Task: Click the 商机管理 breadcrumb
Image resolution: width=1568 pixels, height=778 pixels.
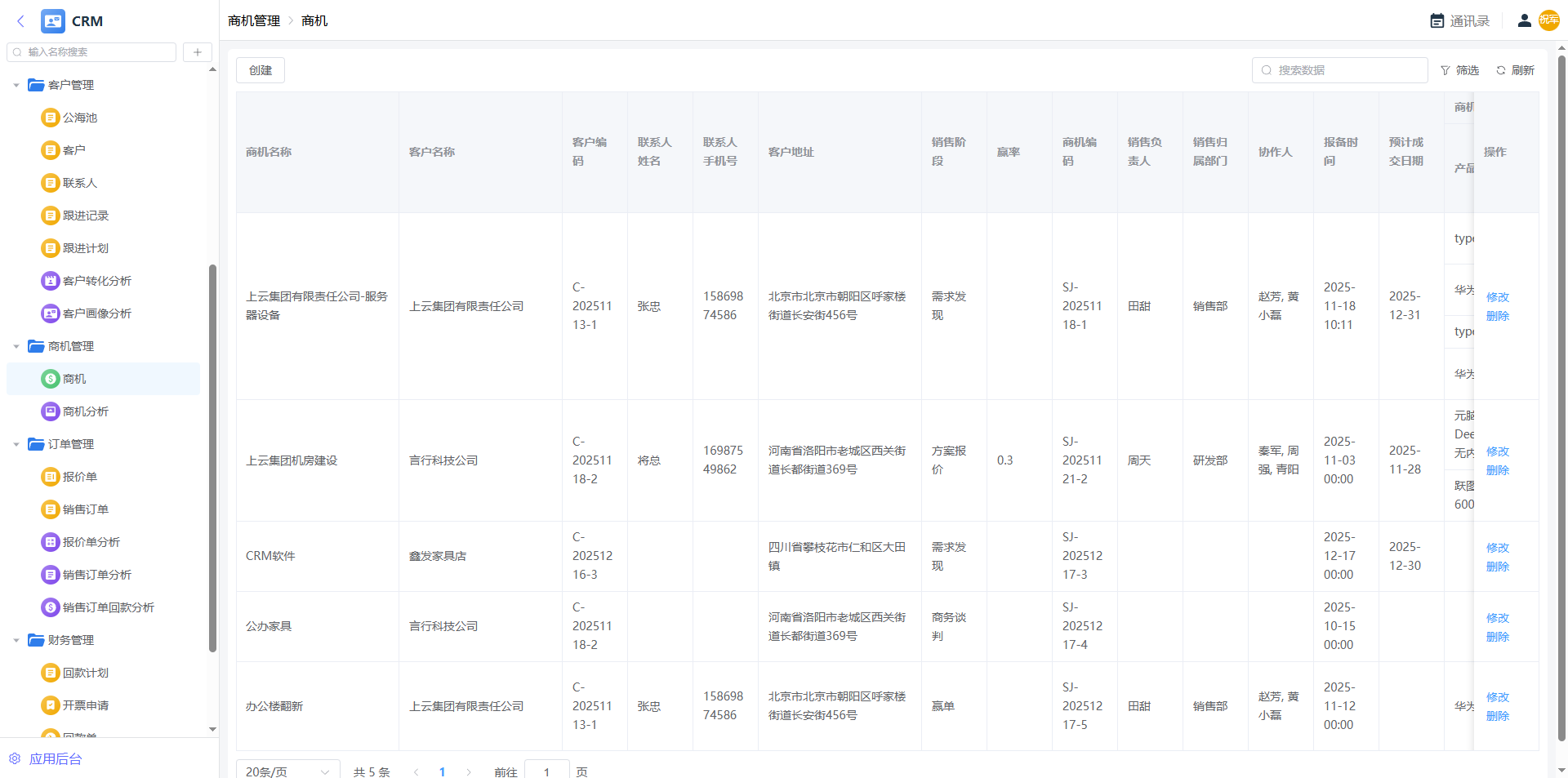Action: 253,21
